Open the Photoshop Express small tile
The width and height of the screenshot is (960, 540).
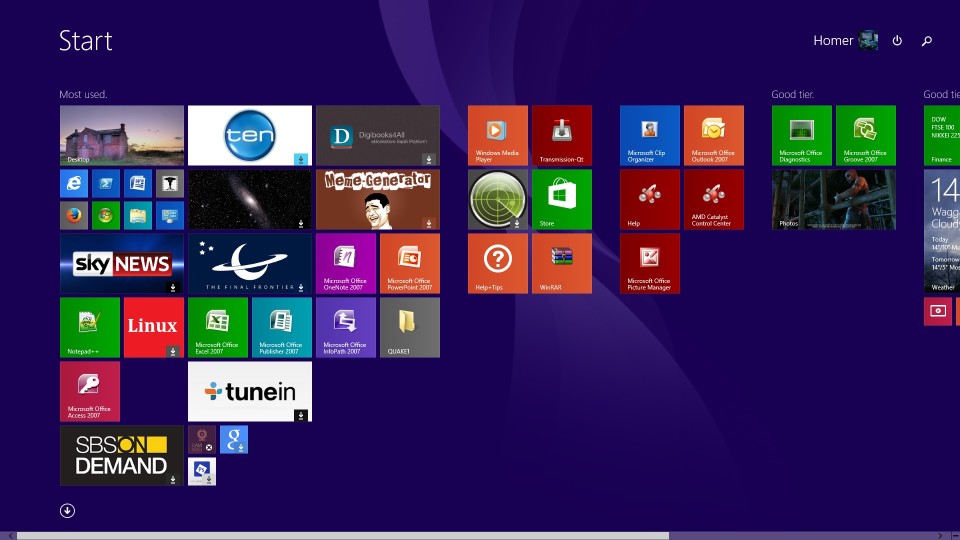pyautogui.click(x=202, y=471)
